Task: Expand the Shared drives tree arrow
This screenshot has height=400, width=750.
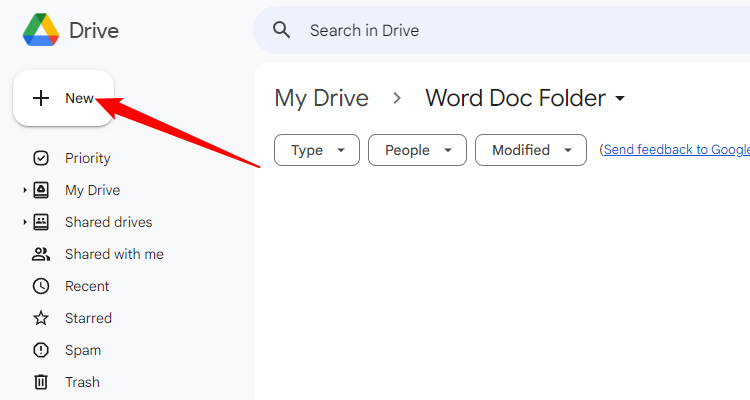Action: point(25,222)
